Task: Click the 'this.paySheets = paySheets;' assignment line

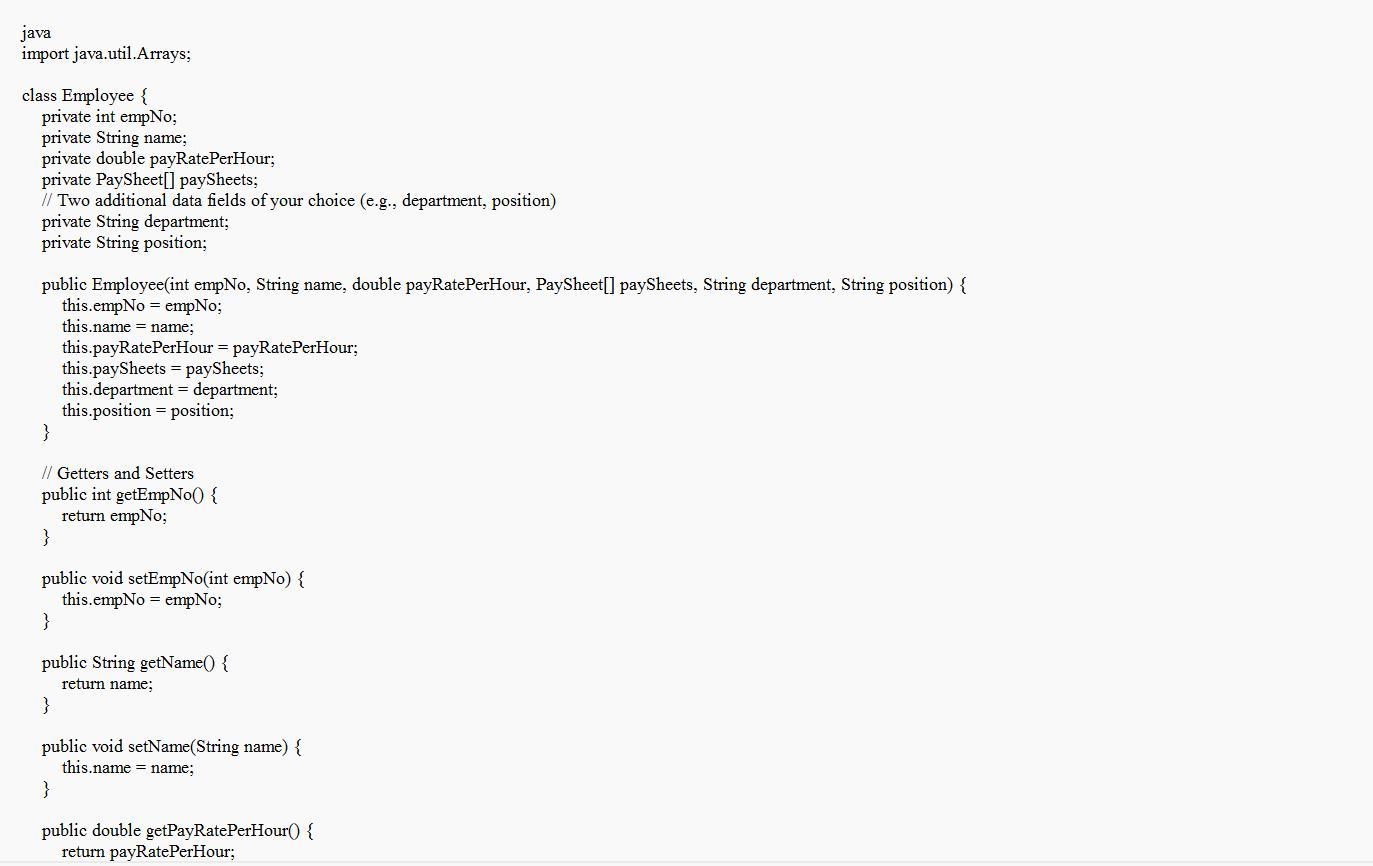Action: 163,369
